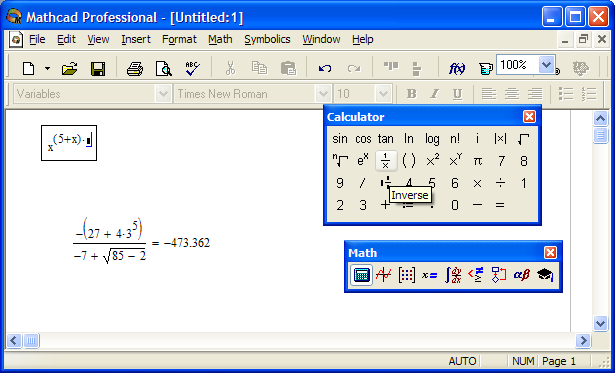Click the x squared button in Calculator
Screen dimensions: 615x373
coord(432,161)
